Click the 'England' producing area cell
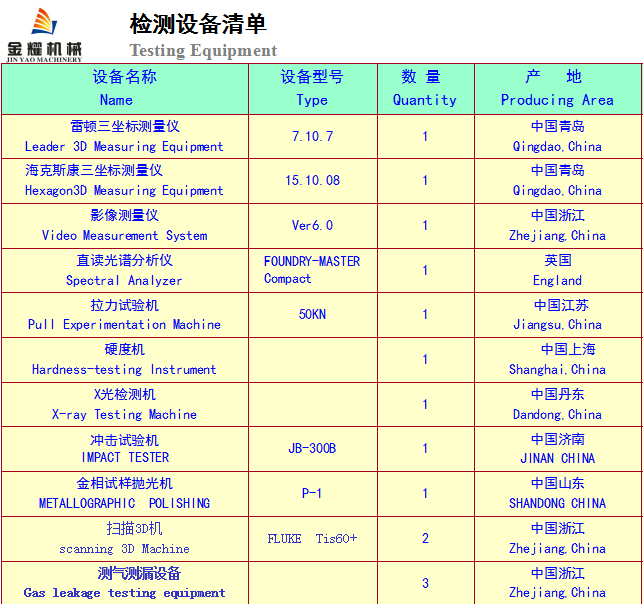 coord(557,270)
